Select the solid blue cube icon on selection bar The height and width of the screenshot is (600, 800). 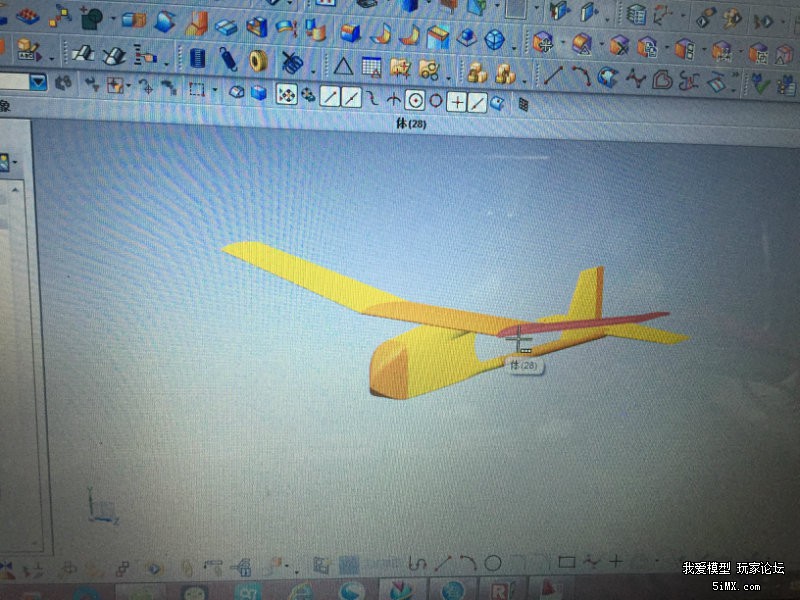pos(259,93)
